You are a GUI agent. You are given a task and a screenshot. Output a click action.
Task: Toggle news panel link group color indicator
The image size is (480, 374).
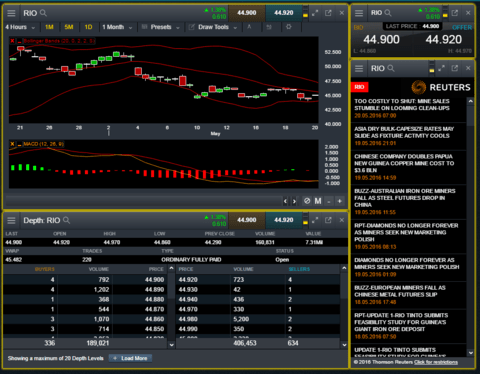coord(432,67)
